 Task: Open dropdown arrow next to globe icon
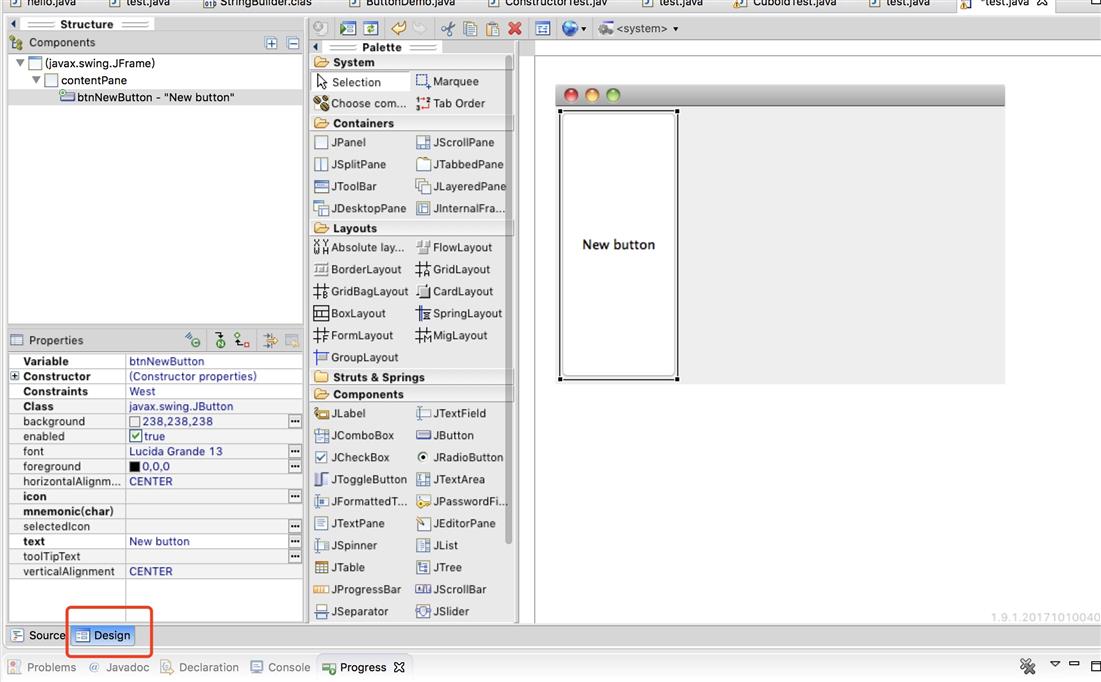[584, 29]
